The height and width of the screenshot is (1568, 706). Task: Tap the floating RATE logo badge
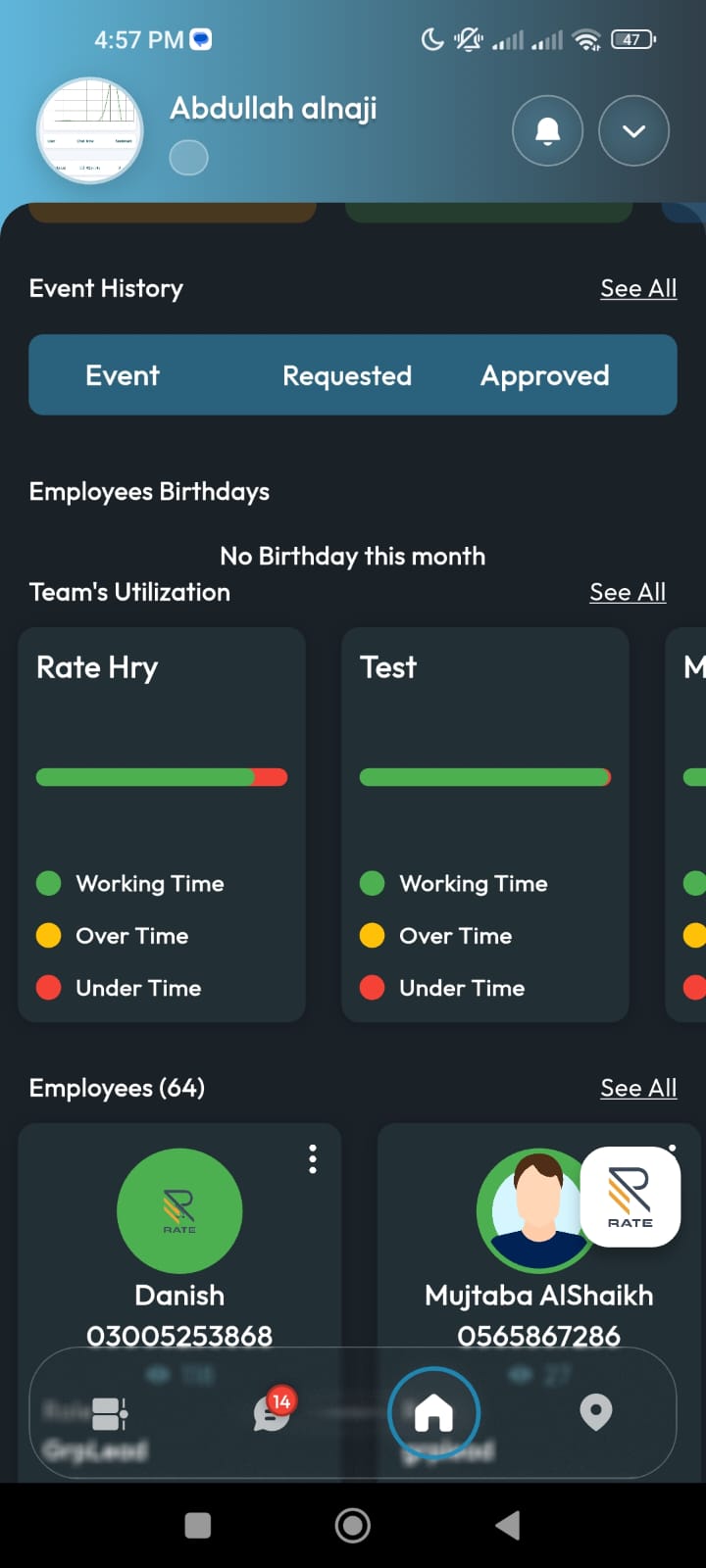pos(630,1197)
